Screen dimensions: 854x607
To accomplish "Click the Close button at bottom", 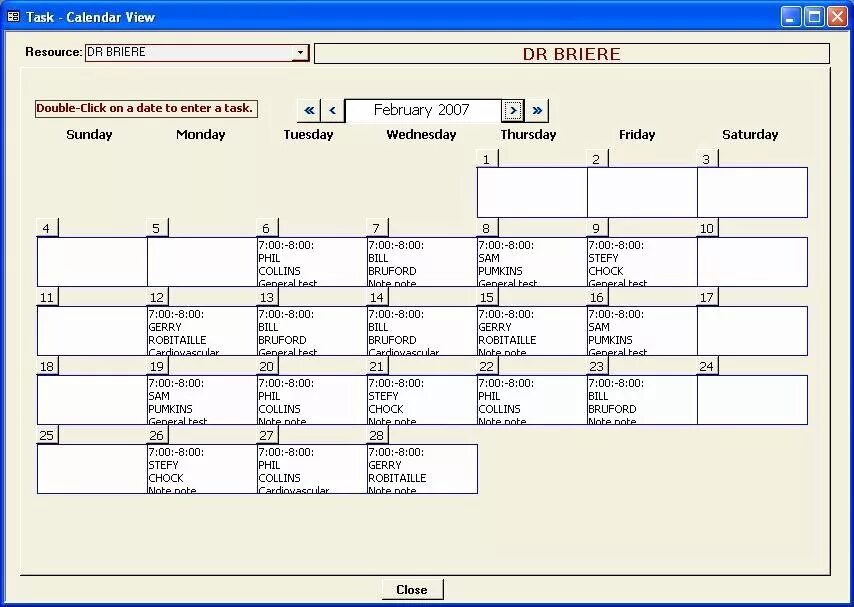I will [x=412, y=590].
